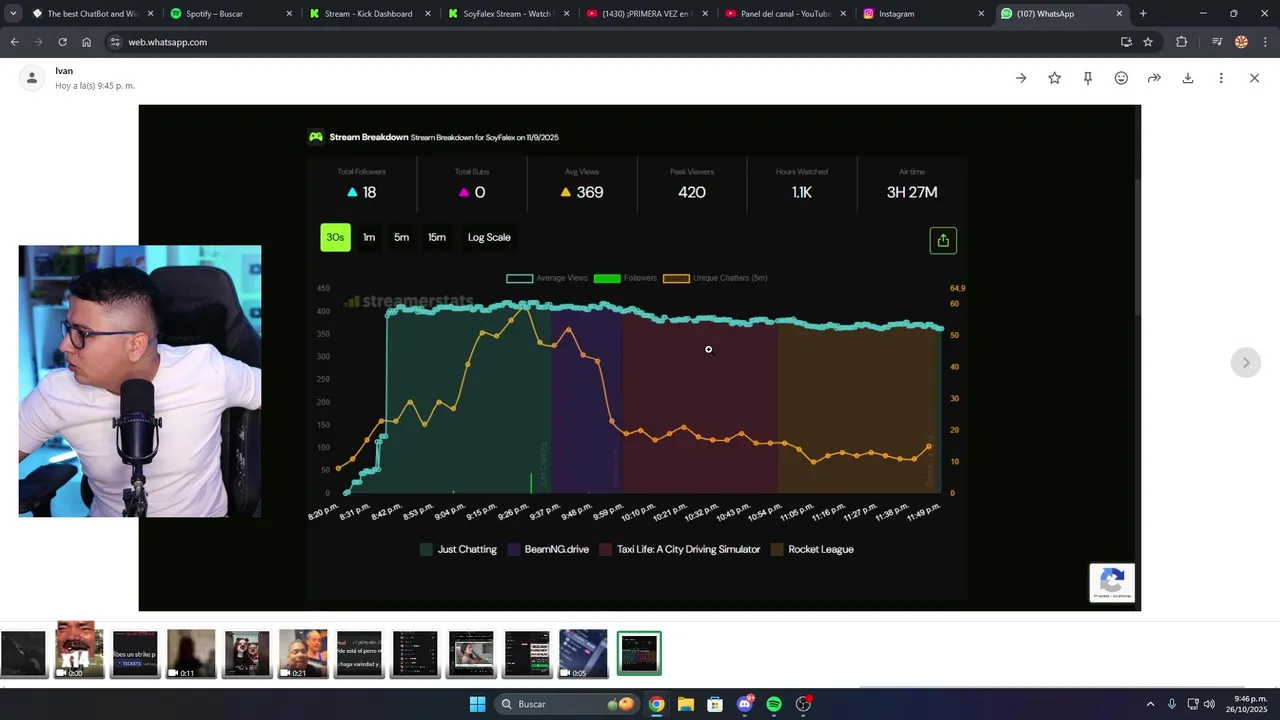Click the taskbar Buscar search box
The width and height of the screenshot is (1280, 720).
pos(568,704)
